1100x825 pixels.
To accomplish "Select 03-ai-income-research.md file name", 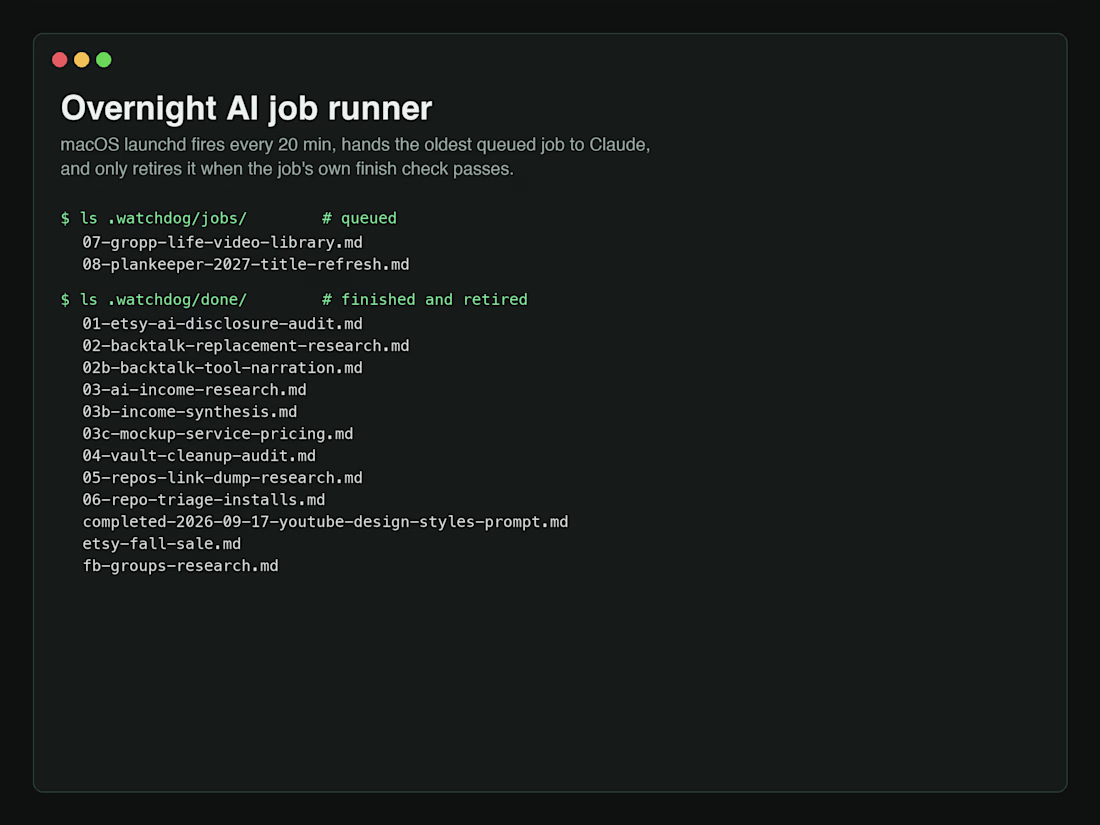I will click(x=194, y=390).
